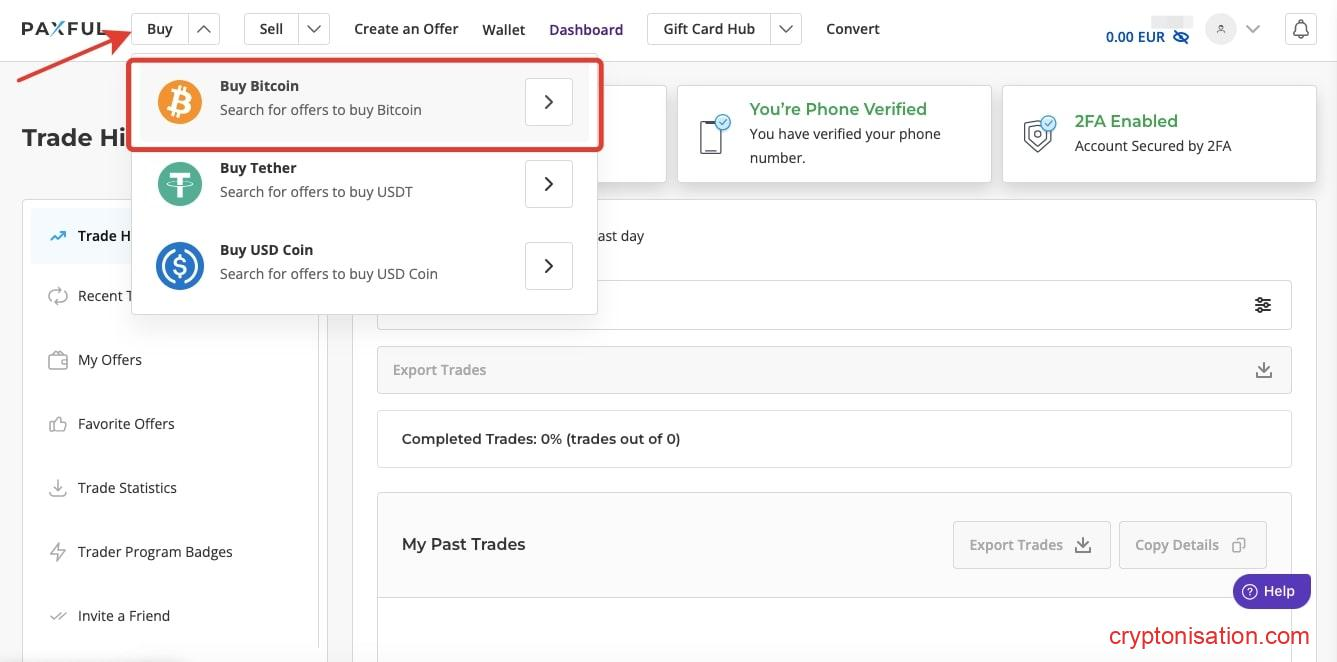Image resolution: width=1337 pixels, height=662 pixels.
Task: Collapse the Buy dropdown arrow
Action: tap(203, 29)
